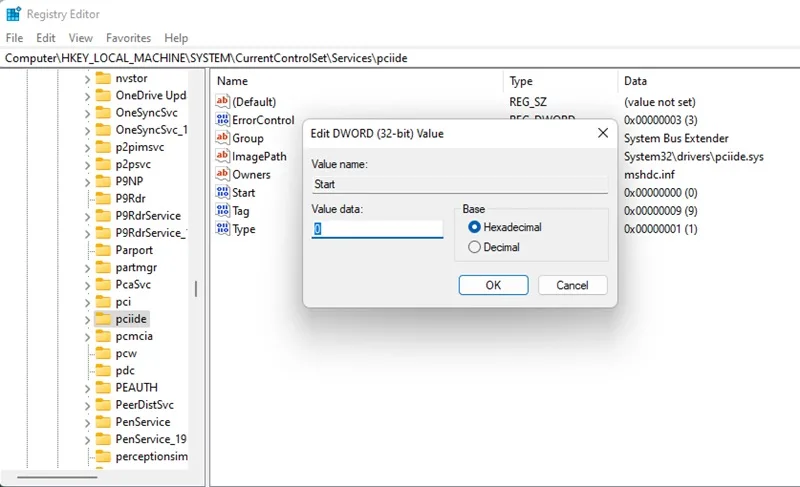Expand the nvstor tree node
Screen dimensions: 800x487
(87, 79)
